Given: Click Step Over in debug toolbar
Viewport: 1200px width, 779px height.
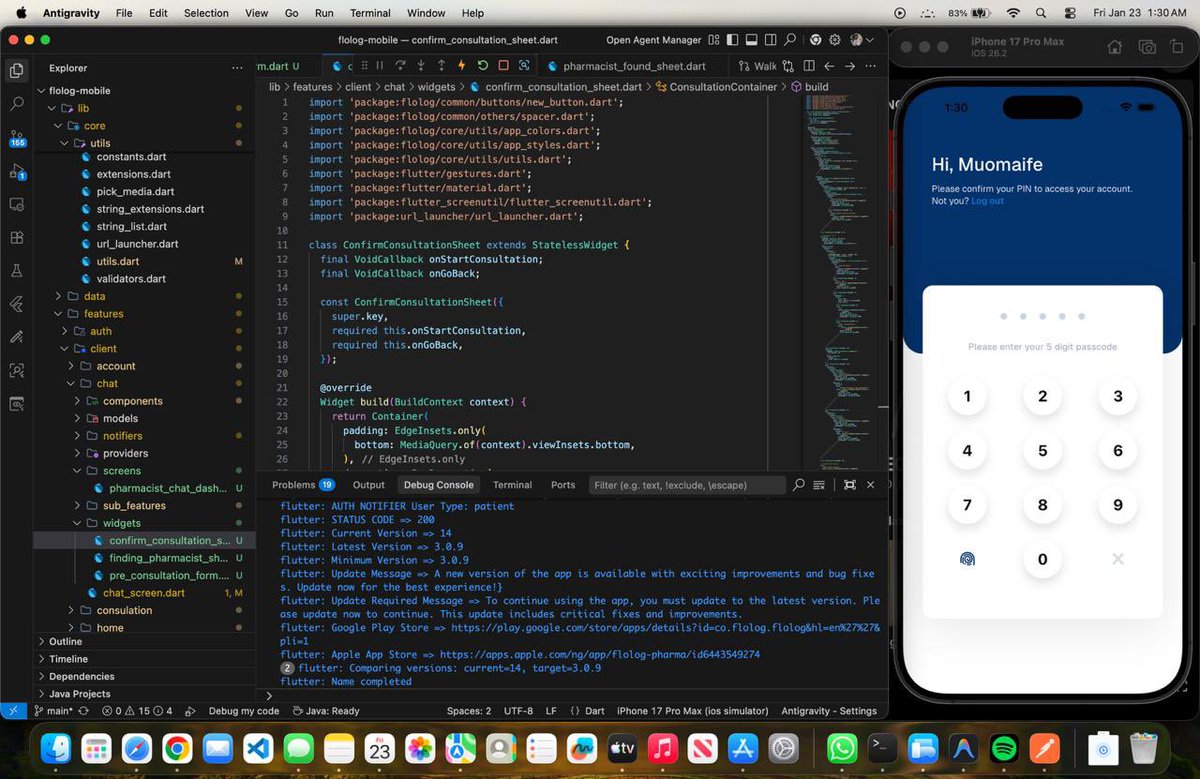Looking at the screenshot, I should 400,66.
